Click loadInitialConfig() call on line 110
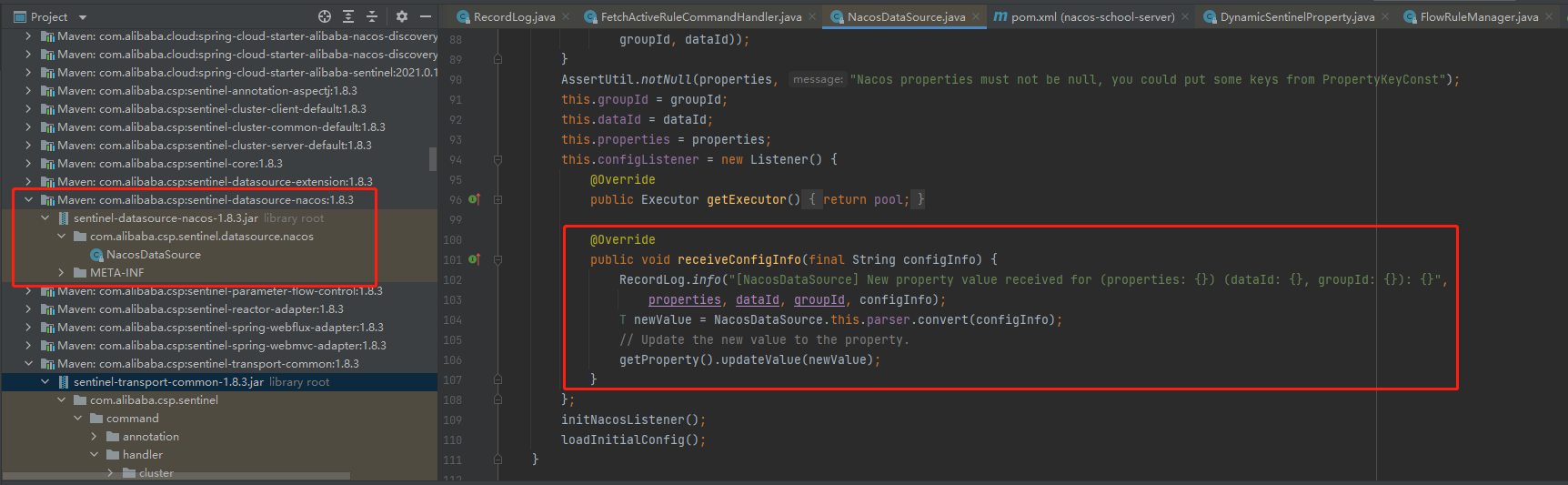The width and height of the screenshot is (1568, 485). pyautogui.click(x=633, y=440)
